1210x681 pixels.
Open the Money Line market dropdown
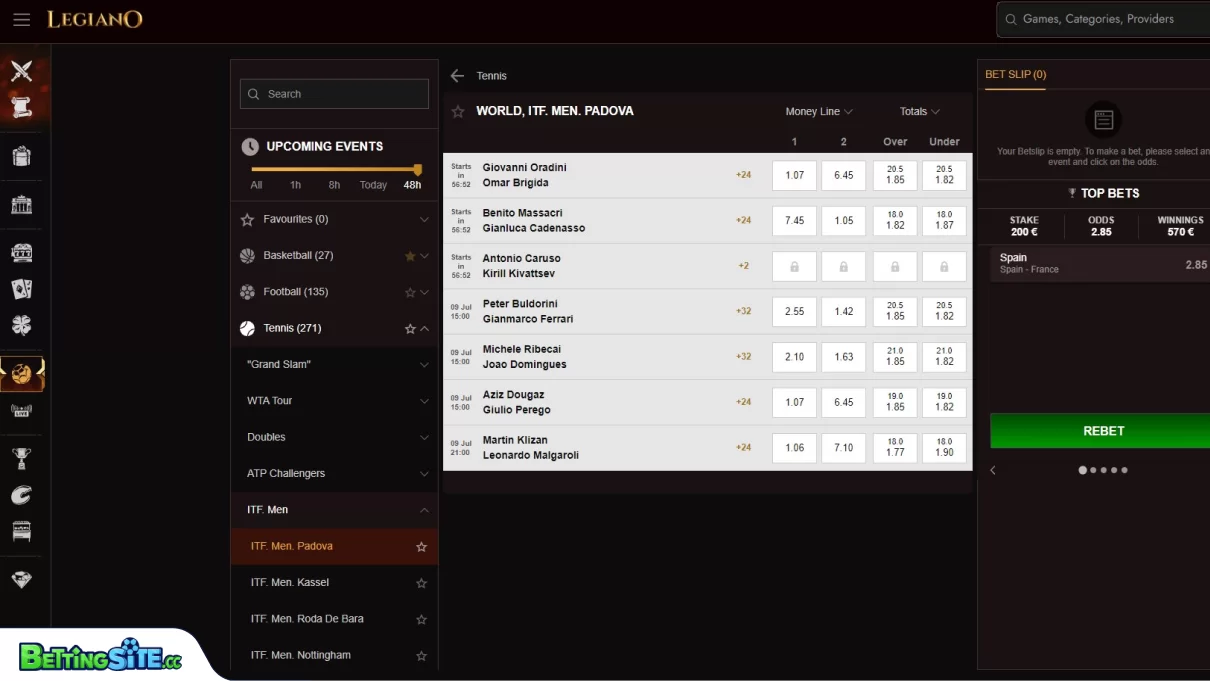pyautogui.click(x=819, y=112)
